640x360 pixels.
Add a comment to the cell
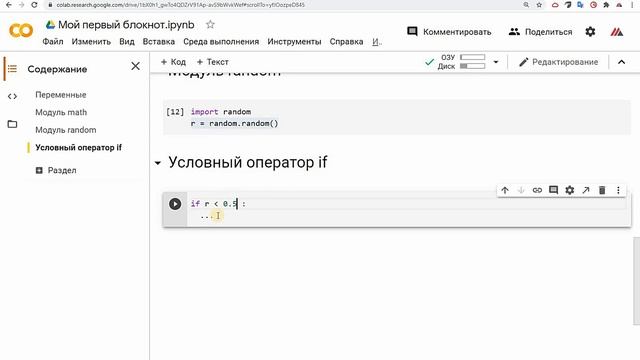553,190
